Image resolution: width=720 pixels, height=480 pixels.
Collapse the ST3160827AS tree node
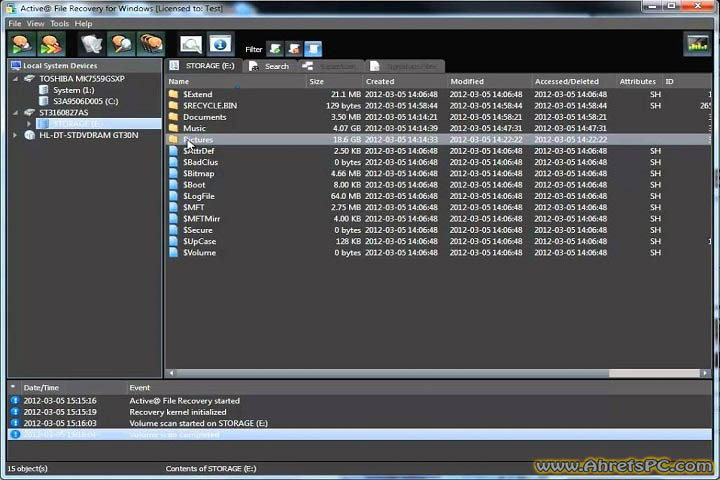(x=15, y=113)
